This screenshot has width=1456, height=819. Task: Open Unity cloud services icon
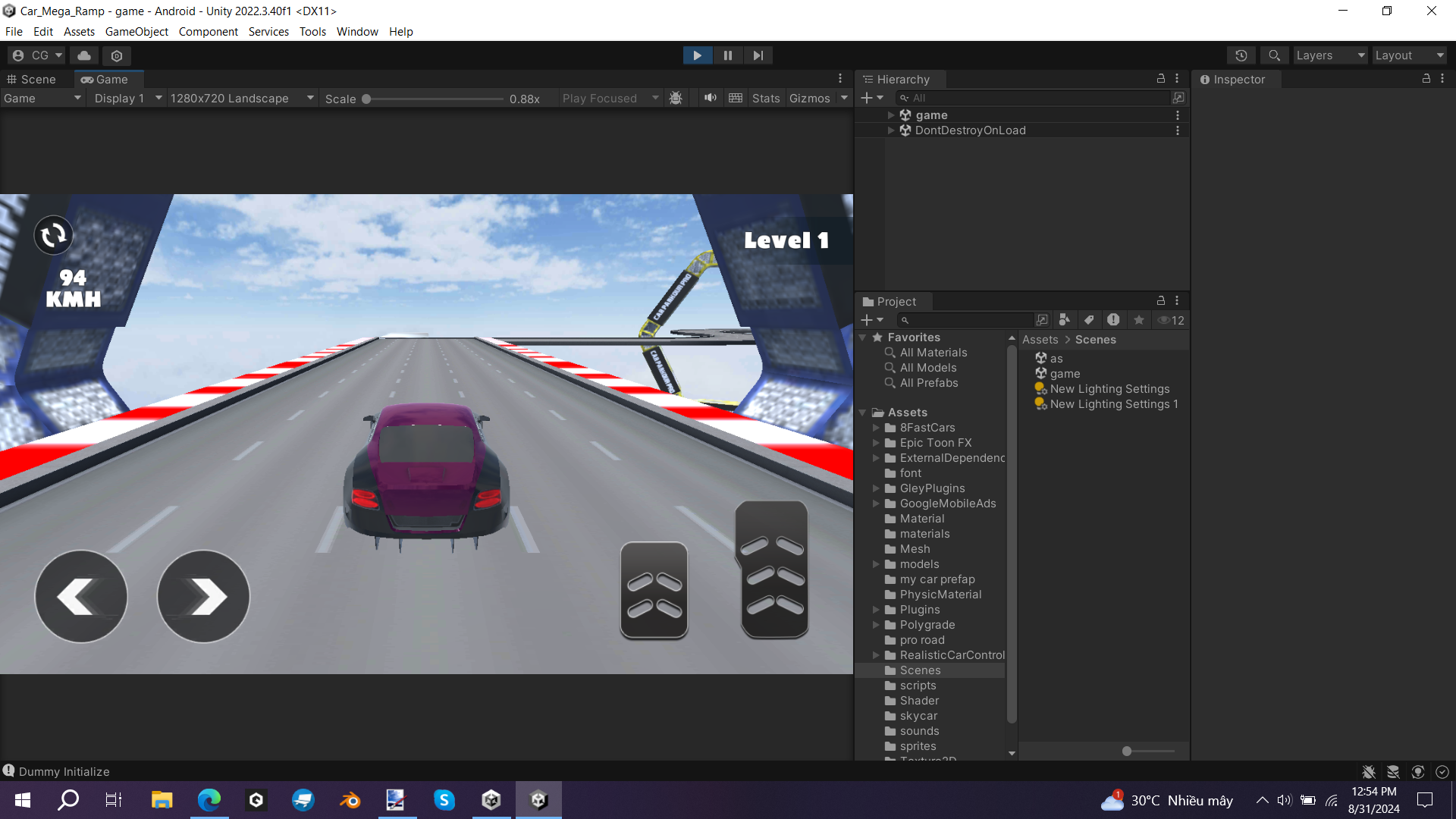tap(84, 55)
